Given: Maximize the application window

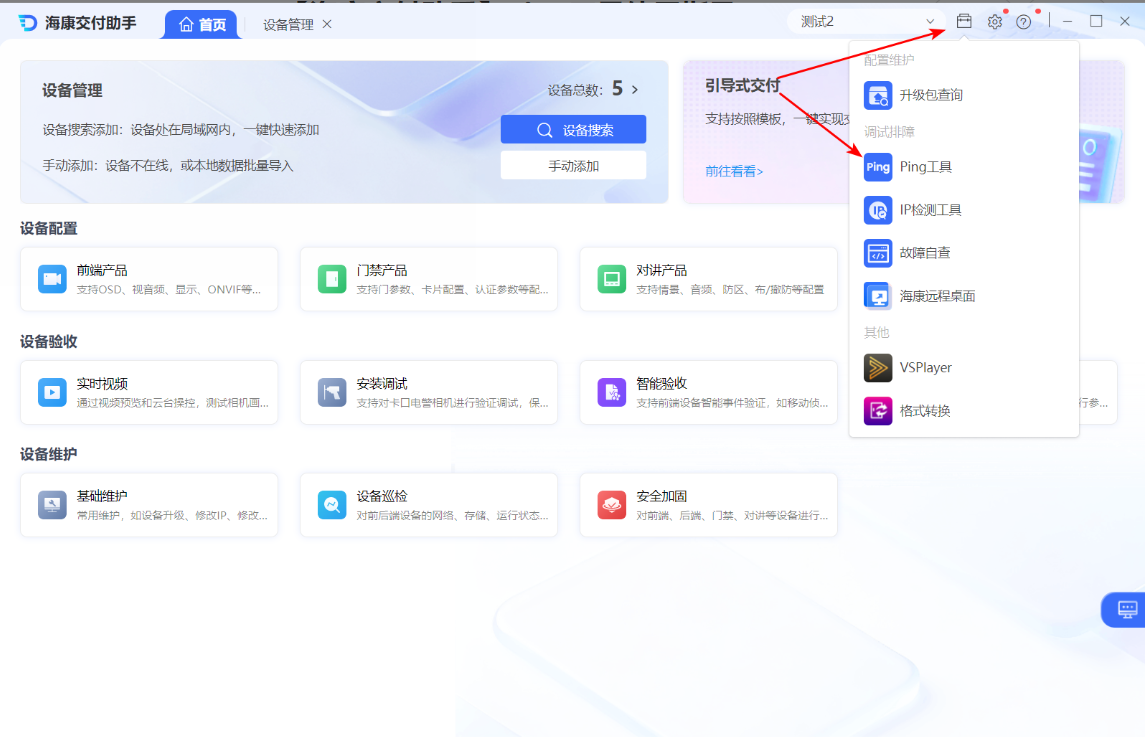Looking at the screenshot, I should tap(1095, 22).
